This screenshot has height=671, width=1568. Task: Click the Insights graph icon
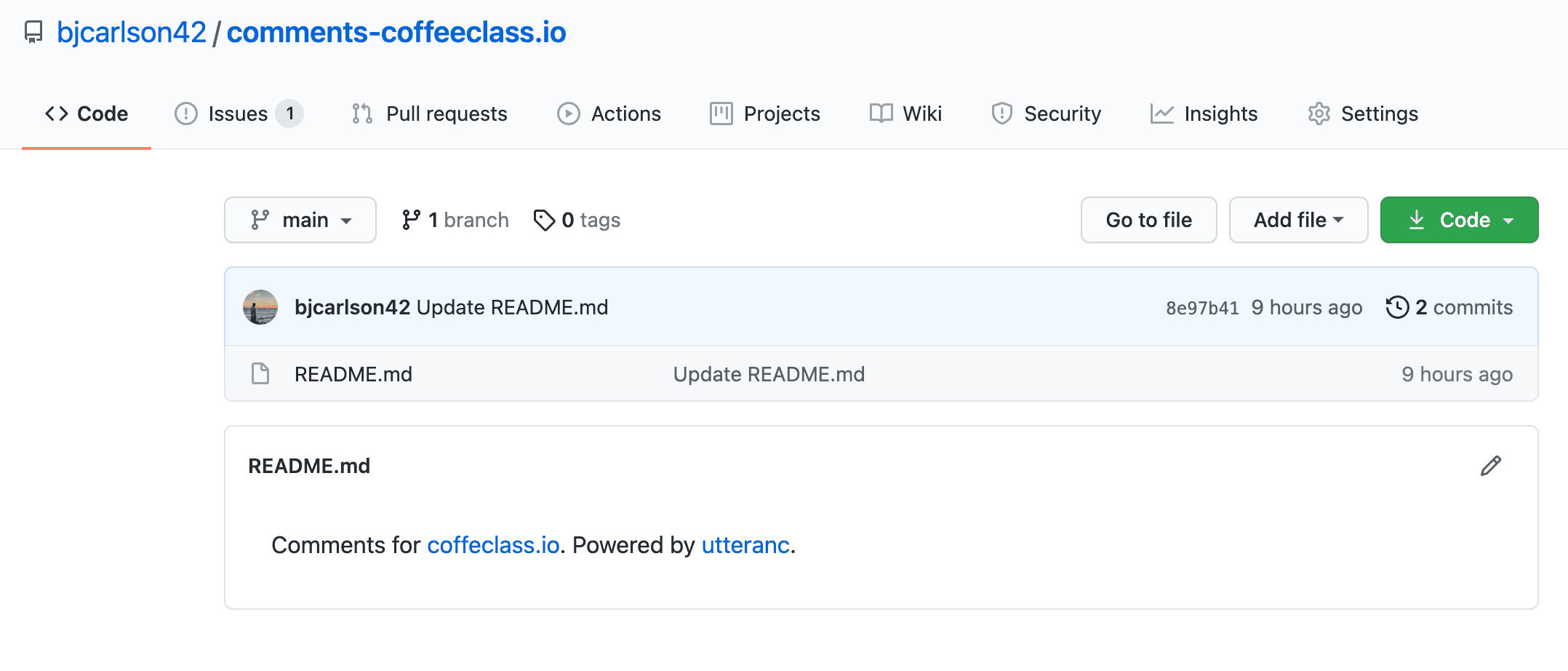(1161, 114)
